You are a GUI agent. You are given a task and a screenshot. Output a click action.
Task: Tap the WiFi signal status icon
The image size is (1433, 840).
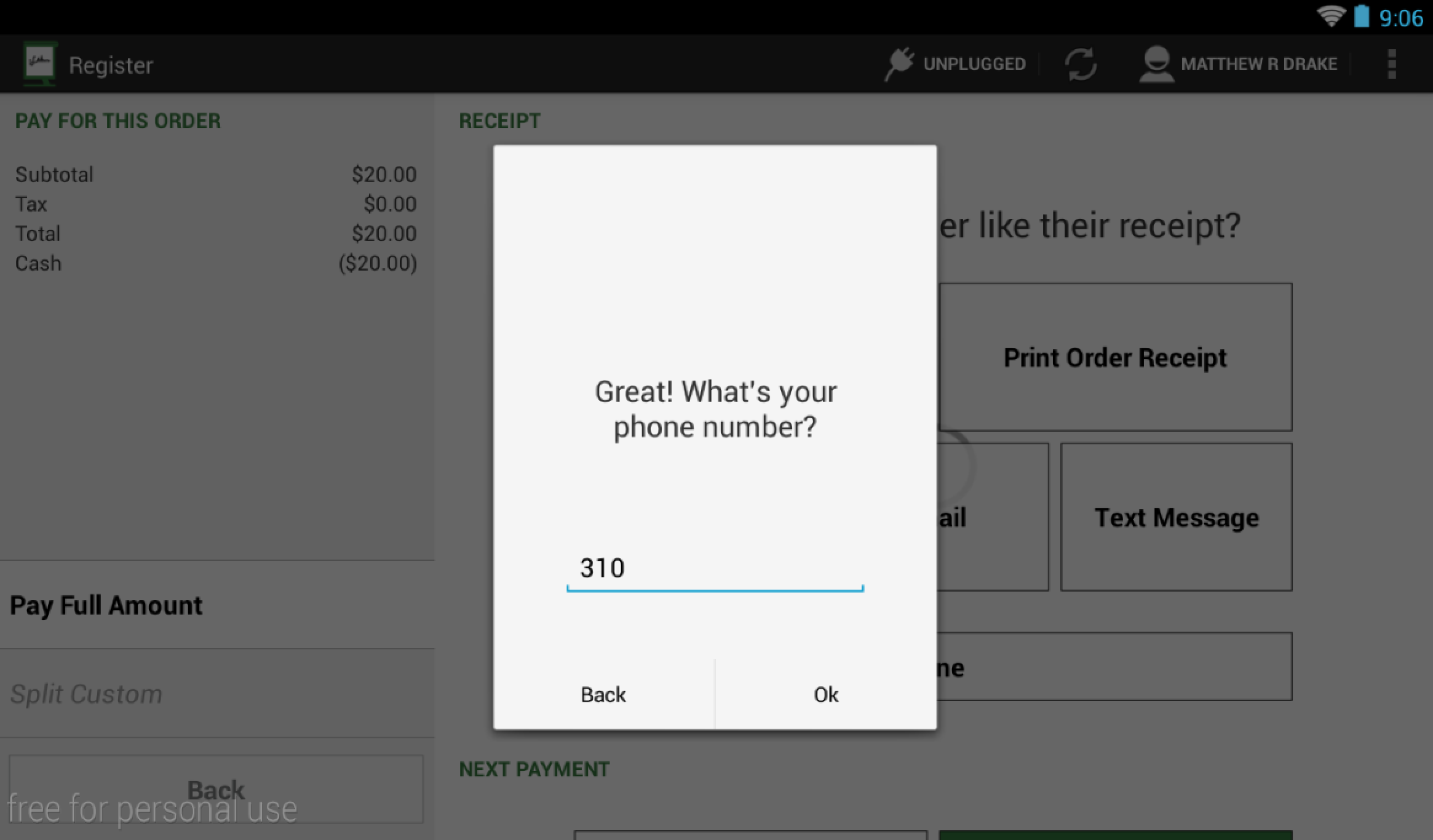coord(1330,16)
